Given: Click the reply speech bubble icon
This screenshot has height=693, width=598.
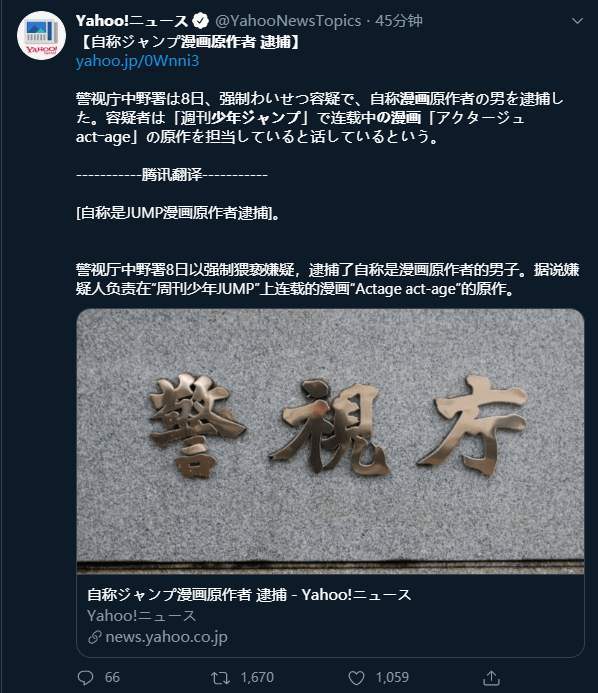Looking at the screenshot, I should click(85, 678).
